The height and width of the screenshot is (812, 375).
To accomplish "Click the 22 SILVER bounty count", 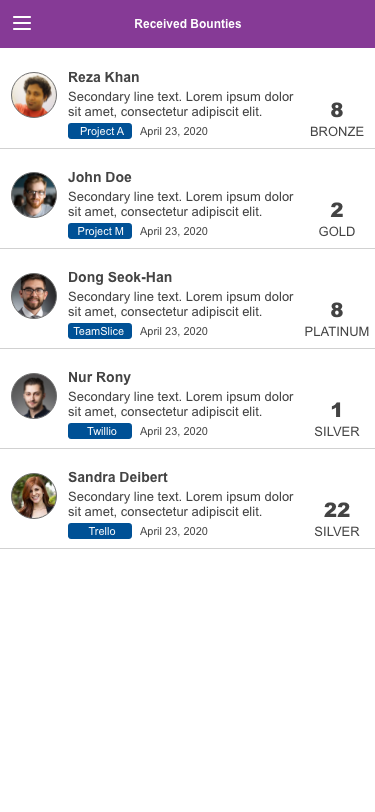I will (337, 520).
